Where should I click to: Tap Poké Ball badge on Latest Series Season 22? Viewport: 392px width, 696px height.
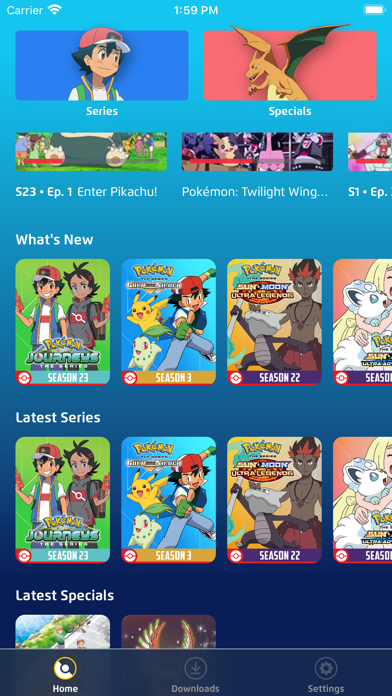point(235,556)
